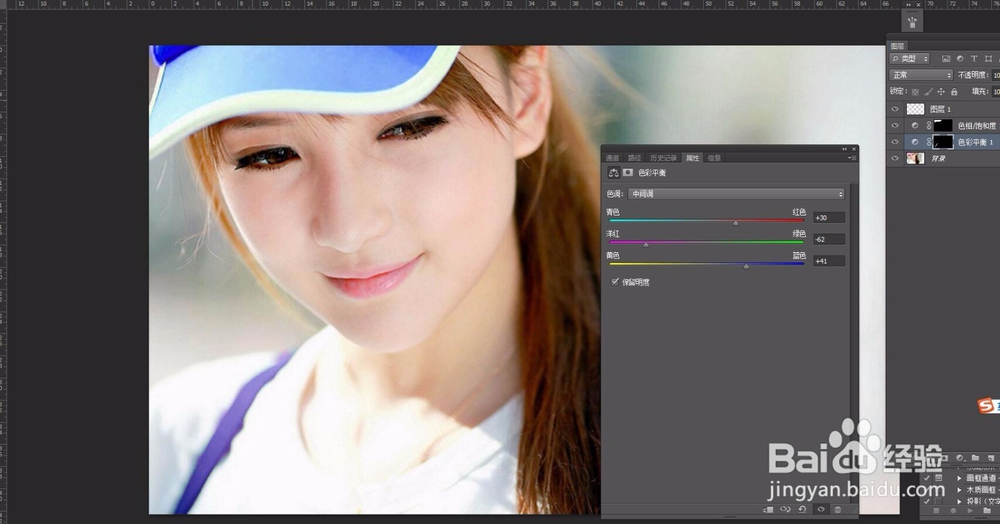Create new action set folder icon
The height and width of the screenshot is (524, 1000).
point(987,511)
